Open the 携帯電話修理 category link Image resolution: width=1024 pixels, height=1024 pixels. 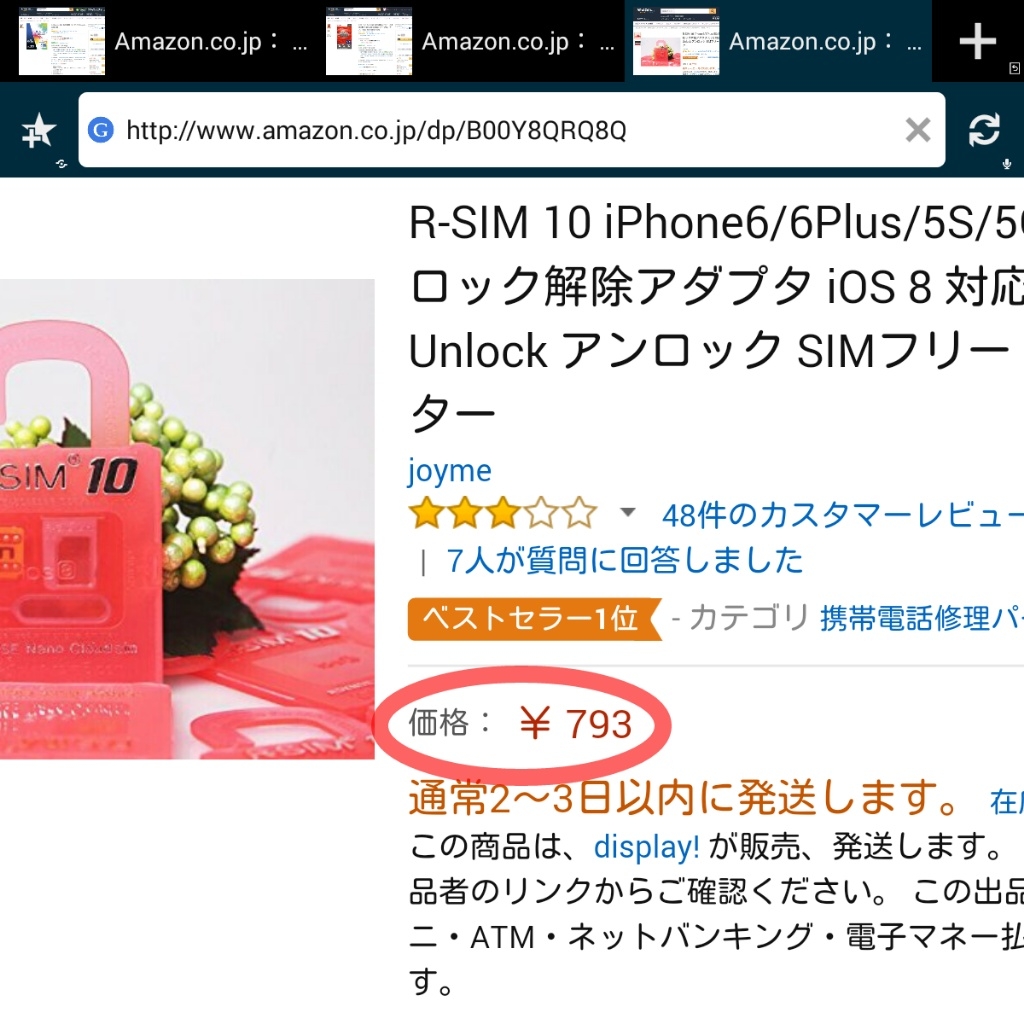(x=921, y=618)
